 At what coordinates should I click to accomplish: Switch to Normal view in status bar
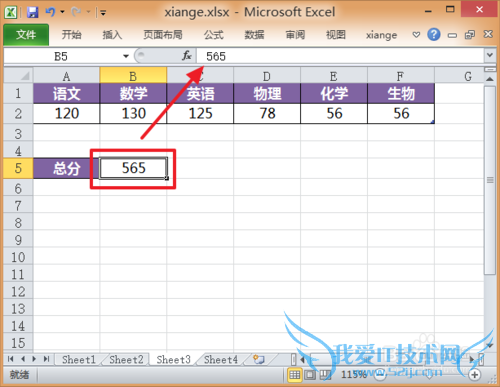pos(294,375)
